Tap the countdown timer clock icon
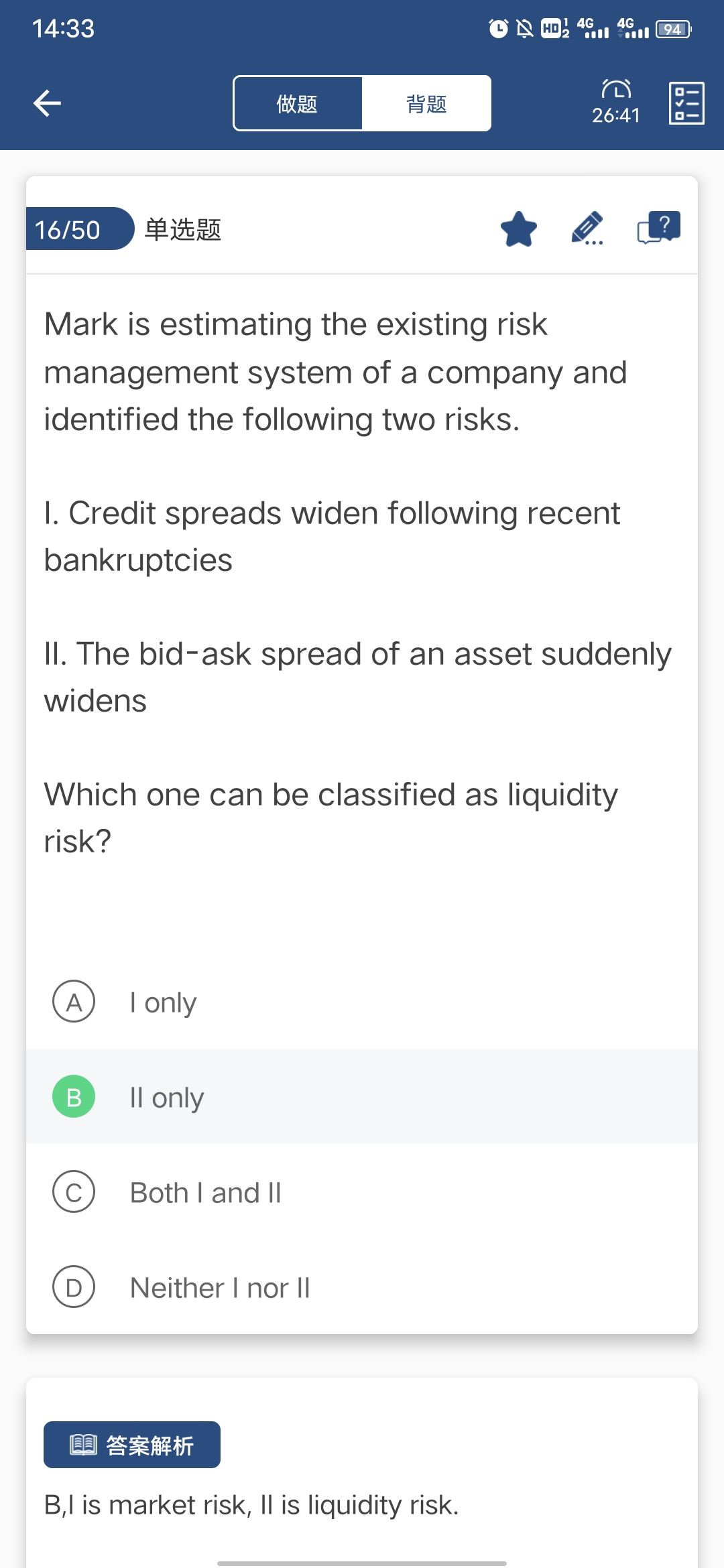Screen dimensions: 724x1568 [x=616, y=90]
